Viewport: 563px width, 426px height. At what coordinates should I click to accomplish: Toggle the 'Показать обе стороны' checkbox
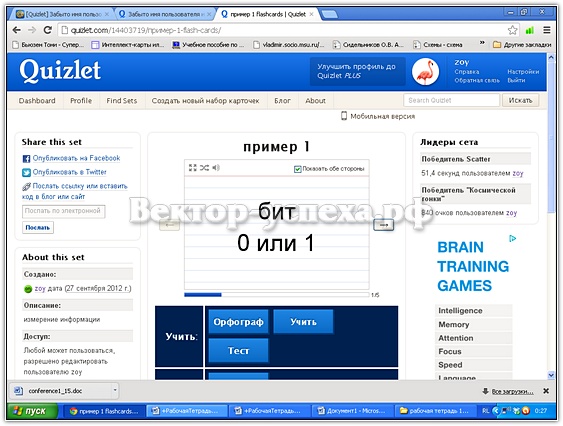click(x=297, y=169)
